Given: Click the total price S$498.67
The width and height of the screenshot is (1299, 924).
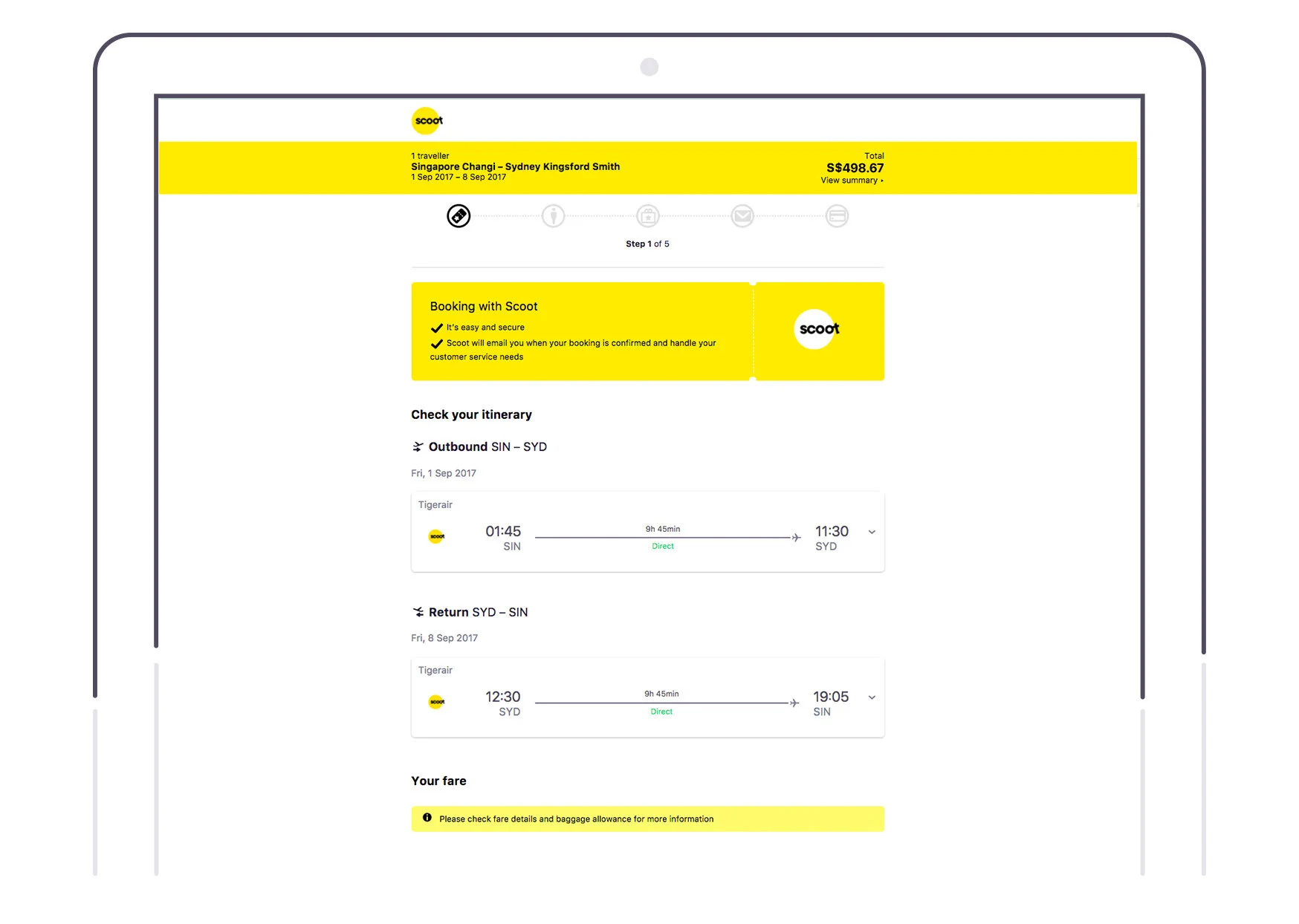Looking at the screenshot, I should pos(855,168).
